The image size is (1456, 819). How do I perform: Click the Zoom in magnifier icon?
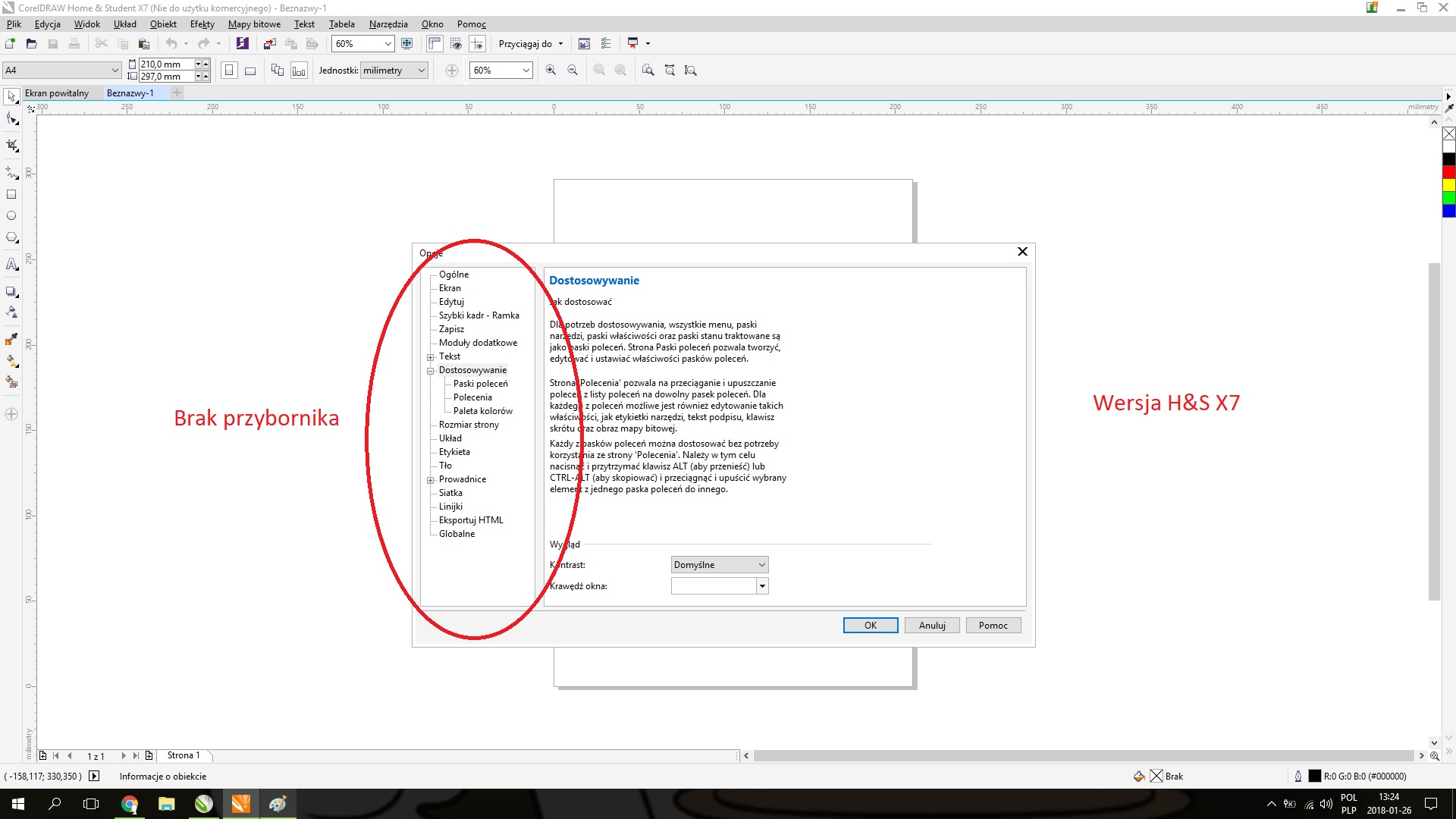[x=551, y=71]
